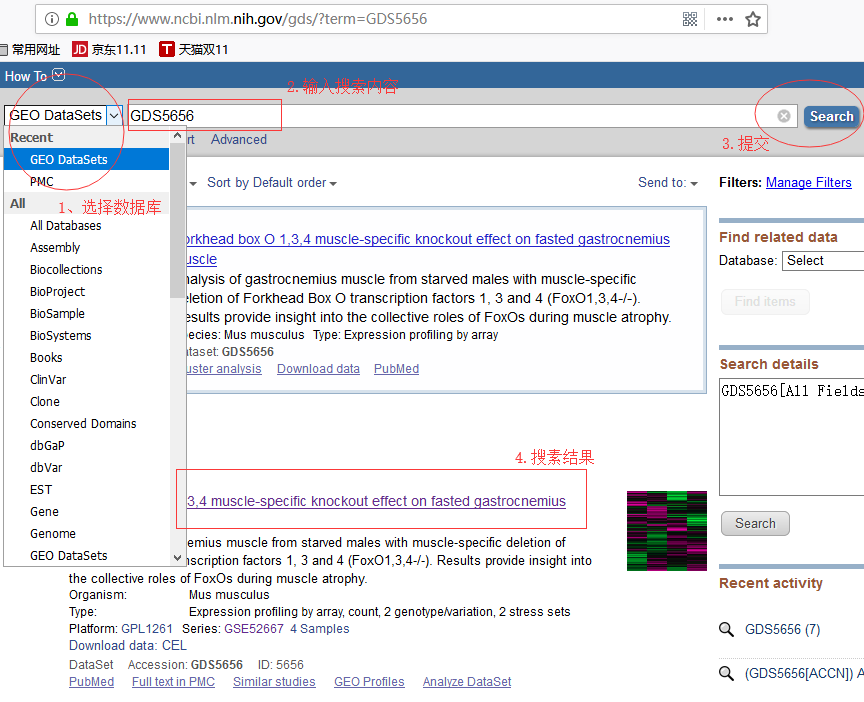864x702 pixels.
Task: Click the Find items button
Action: pos(765,301)
